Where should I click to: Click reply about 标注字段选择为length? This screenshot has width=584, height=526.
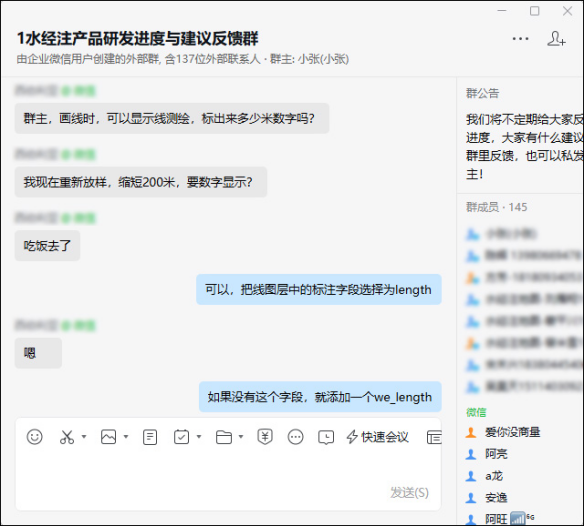point(319,289)
